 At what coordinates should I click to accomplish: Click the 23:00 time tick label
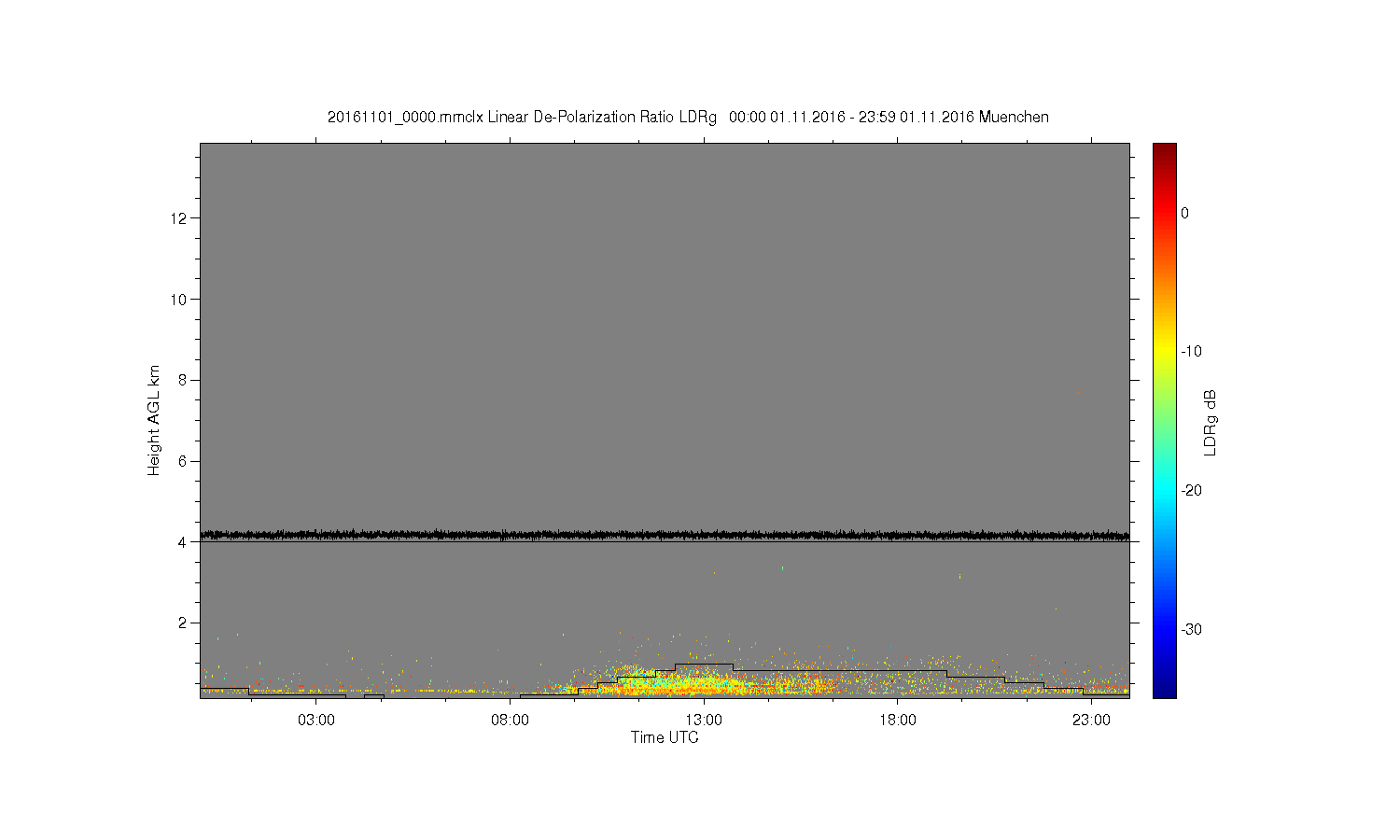tap(1091, 721)
